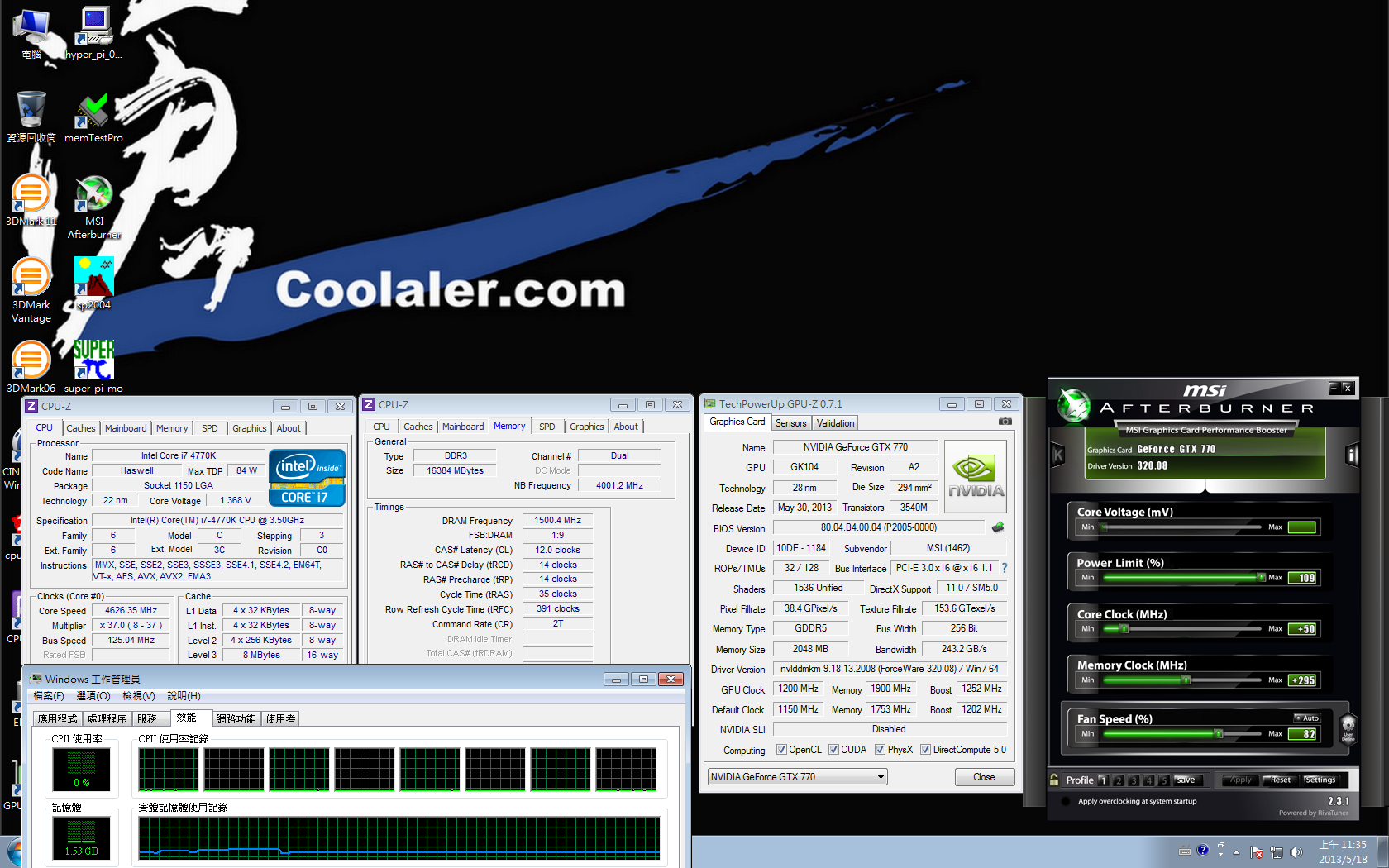This screenshot has width=1389, height=868.
Task: Click the Afterburner save profile button
Action: 1187,780
